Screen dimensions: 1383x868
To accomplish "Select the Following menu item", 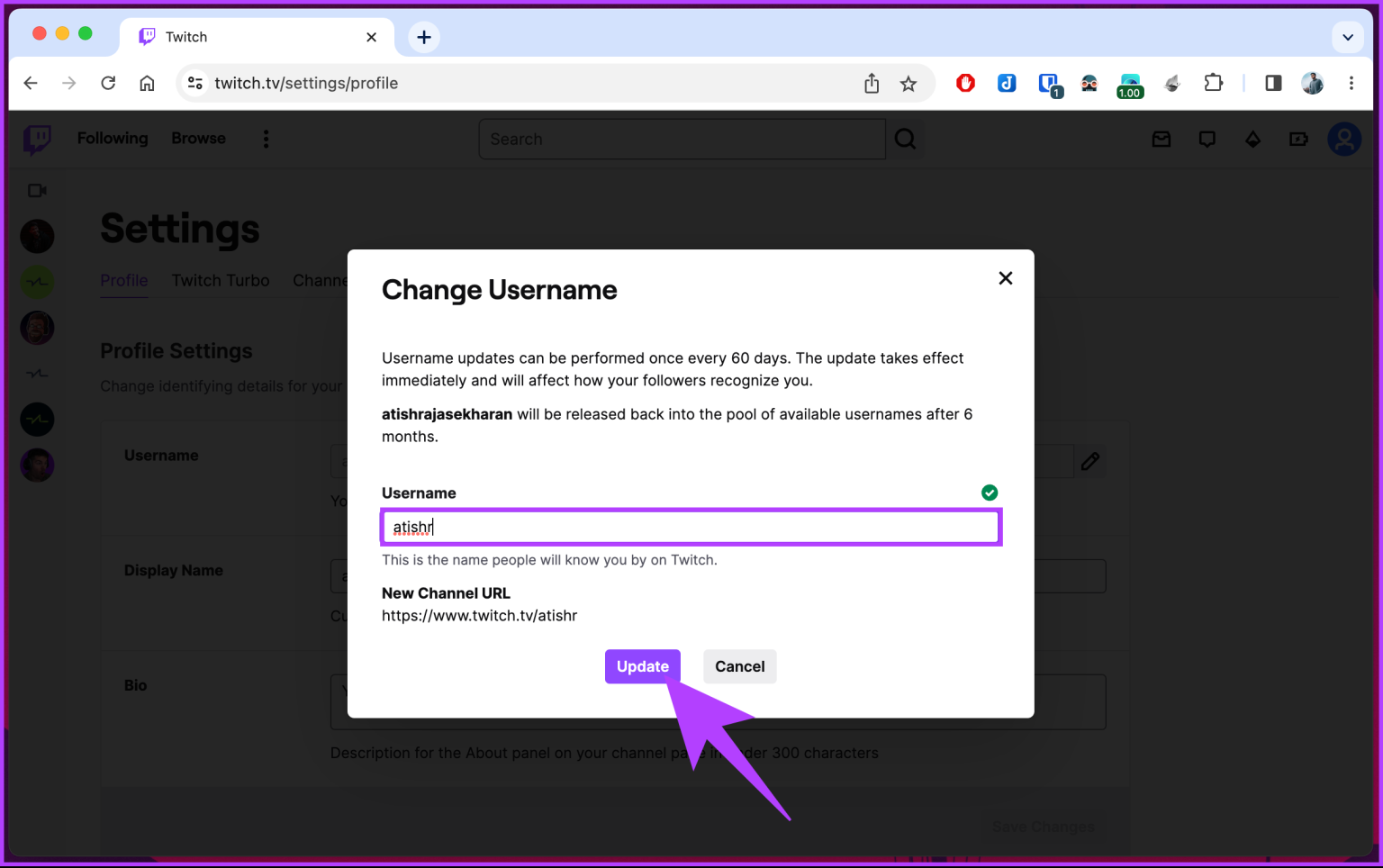I will 112,139.
